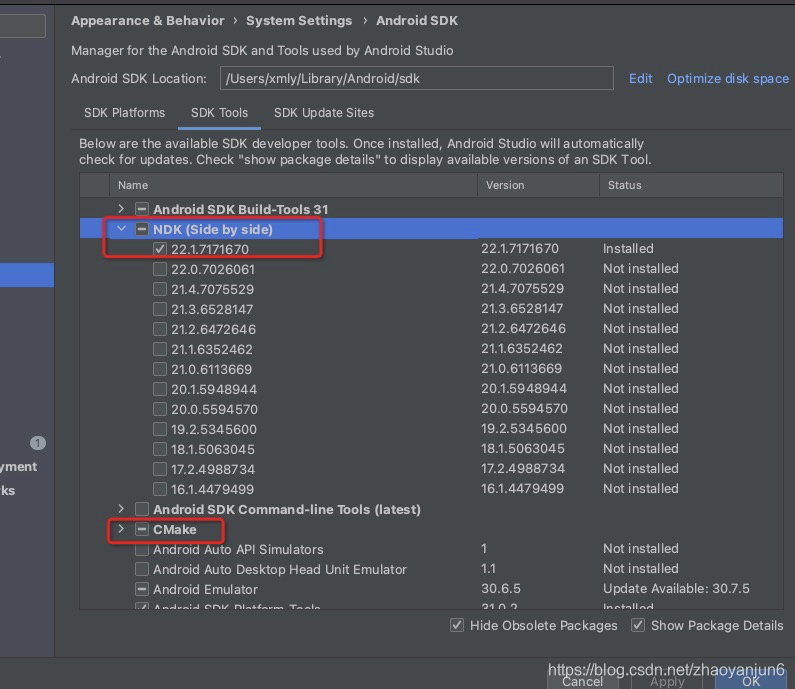The width and height of the screenshot is (795, 689).
Task: Uncheck NDK version 22.1.7171670 checkbox
Action: coord(160,249)
